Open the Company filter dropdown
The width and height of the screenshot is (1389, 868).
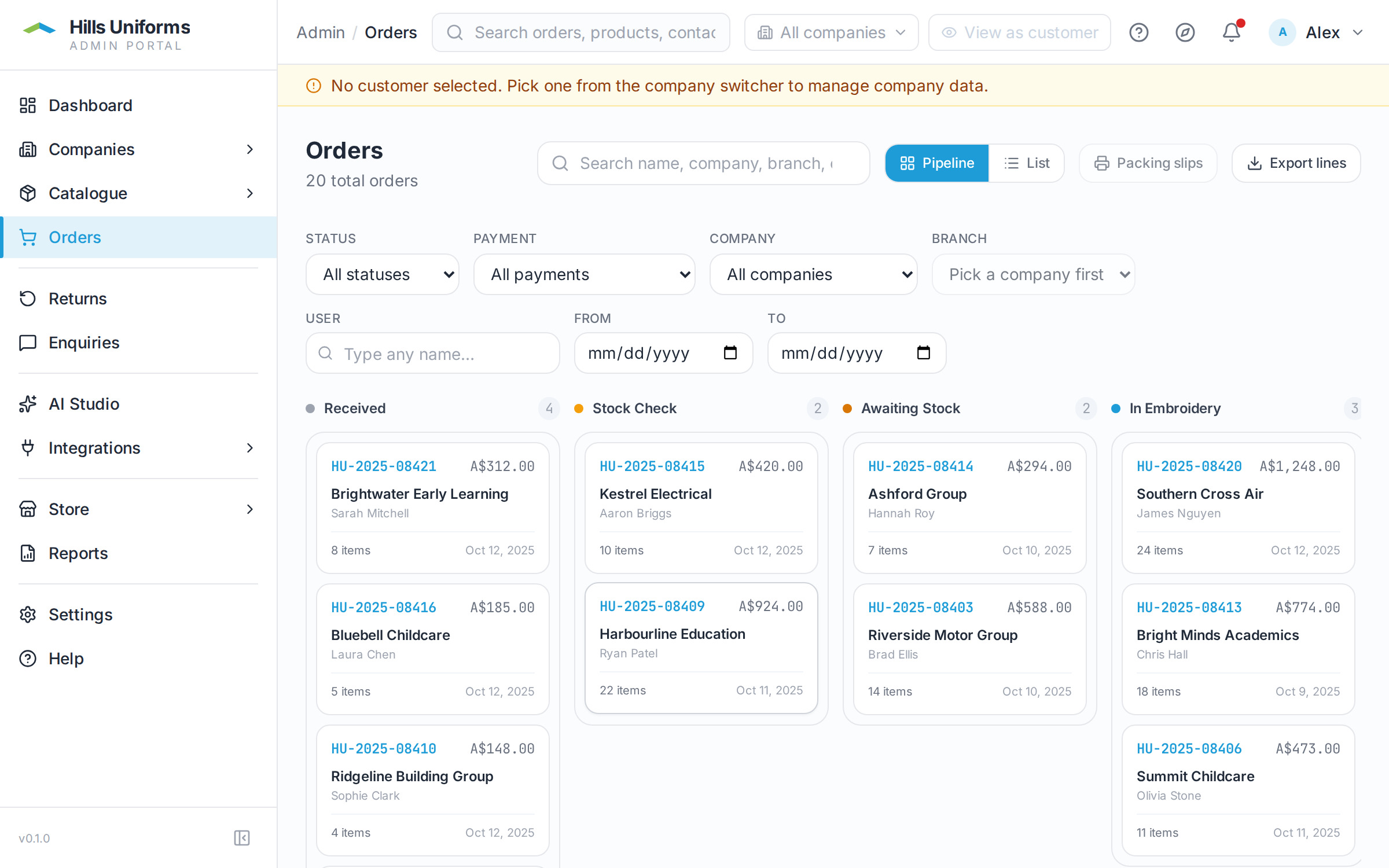pyautogui.click(x=813, y=274)
